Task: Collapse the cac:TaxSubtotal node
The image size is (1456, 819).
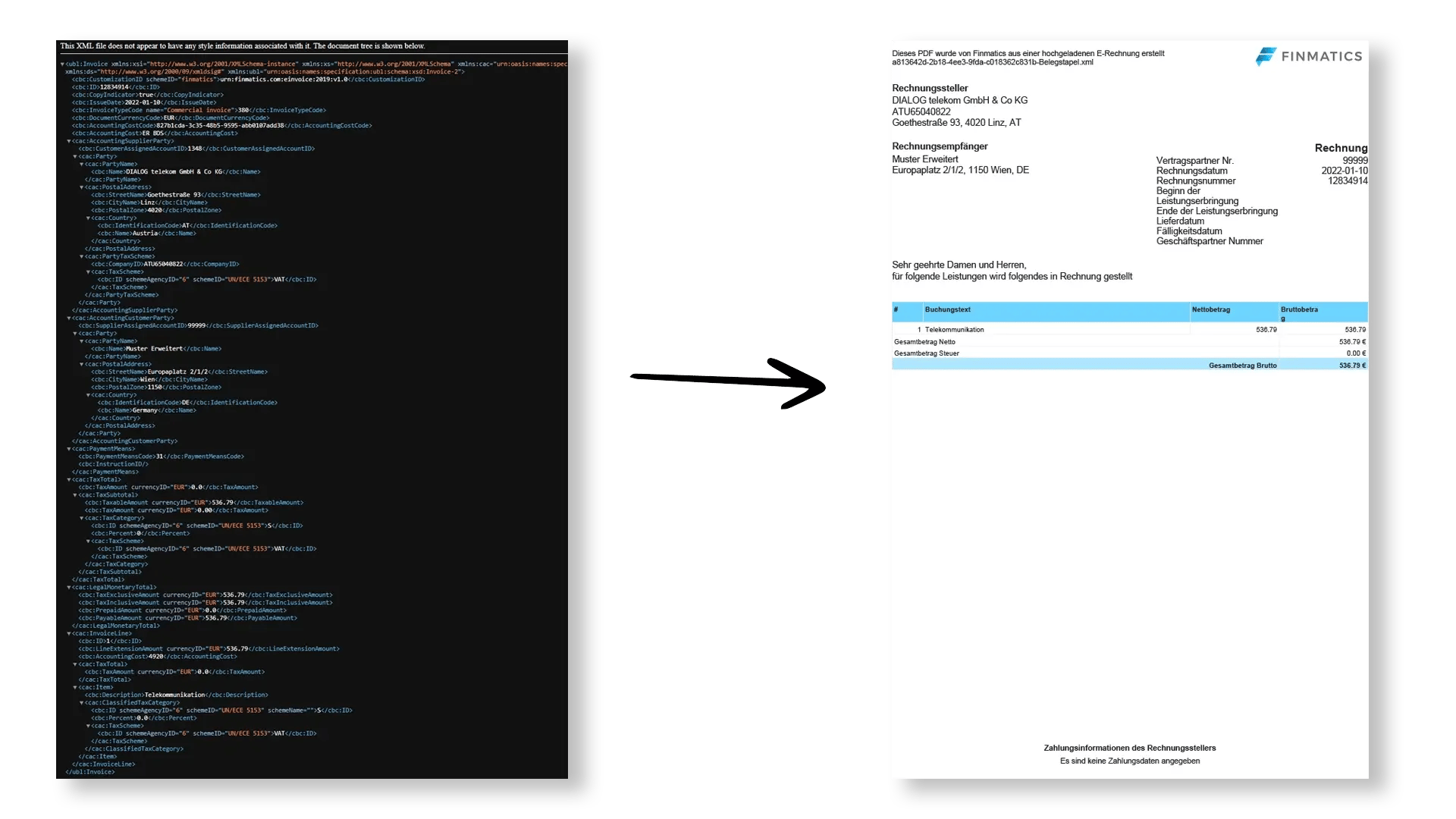Action: [x=75, y=495]
